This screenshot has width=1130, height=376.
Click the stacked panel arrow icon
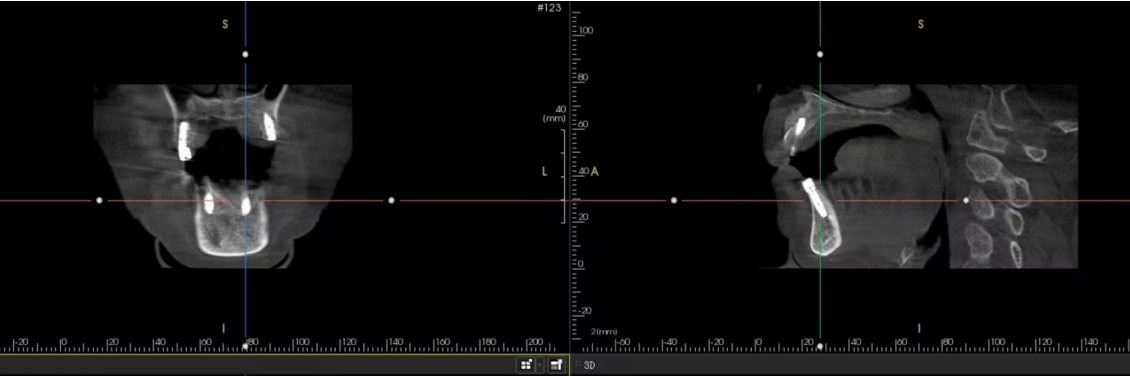556,365
